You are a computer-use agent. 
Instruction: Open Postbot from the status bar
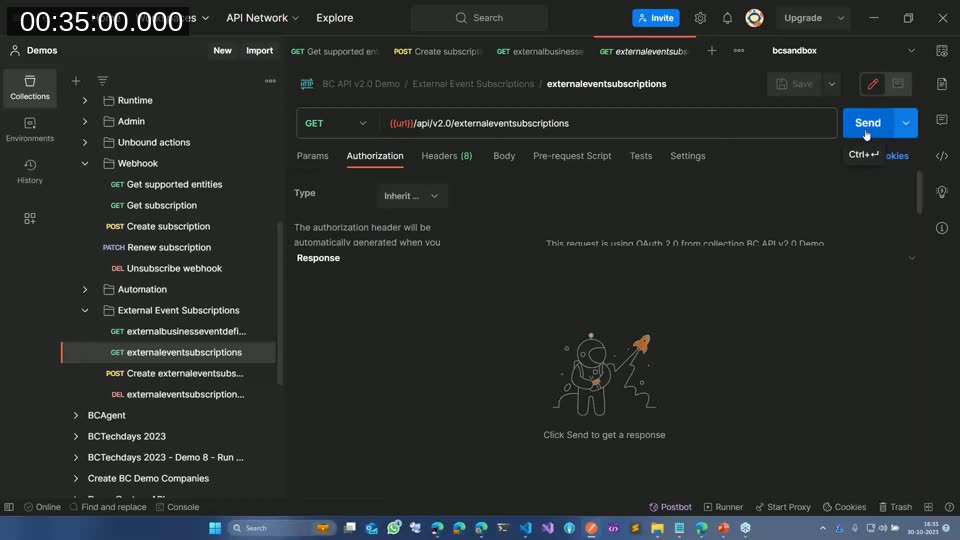pyautogui.click(x=670, y=507)
